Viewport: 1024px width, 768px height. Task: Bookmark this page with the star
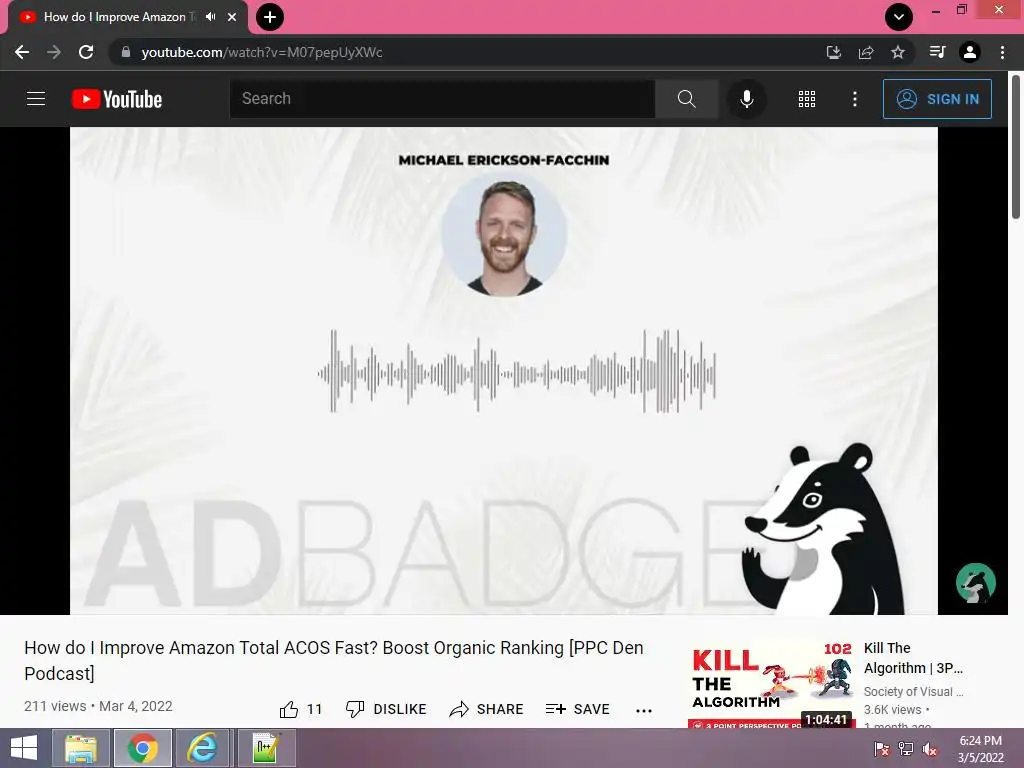pos(898,52)
